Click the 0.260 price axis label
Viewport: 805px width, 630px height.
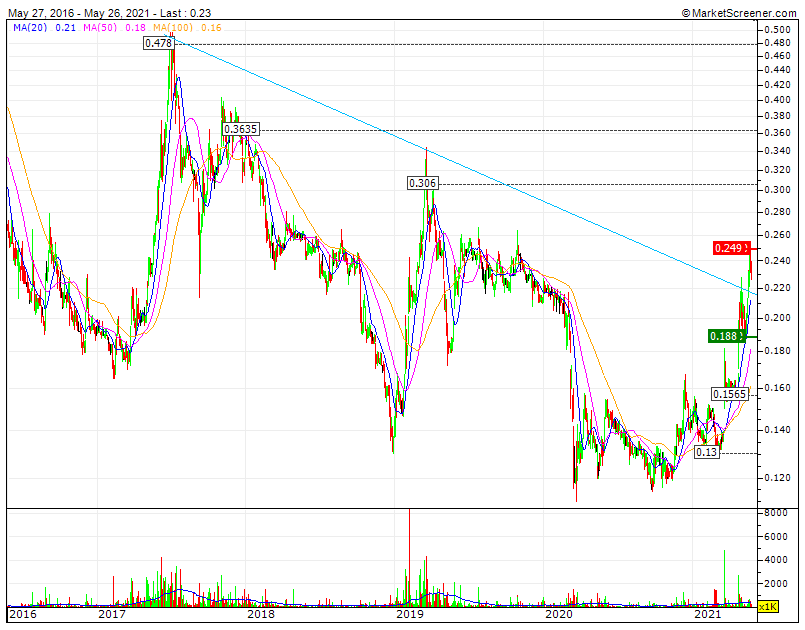(777, 235)
